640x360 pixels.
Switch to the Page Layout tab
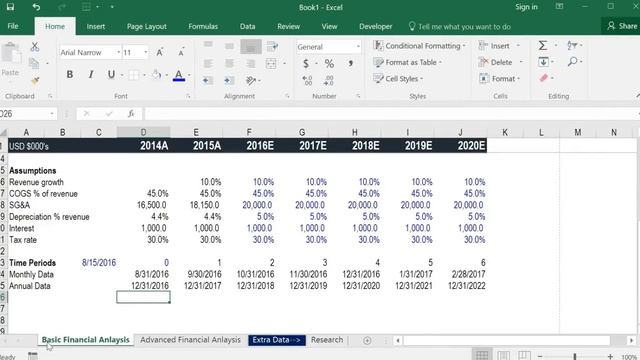[147, 27]
